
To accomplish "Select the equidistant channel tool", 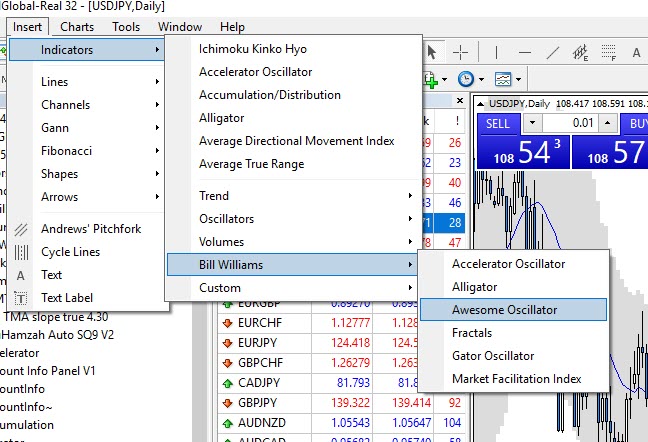I will coord(581,52).
